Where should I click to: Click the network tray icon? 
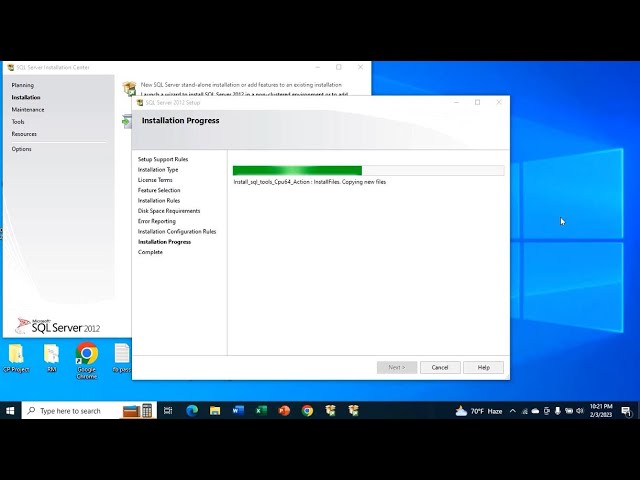(524, 411)
